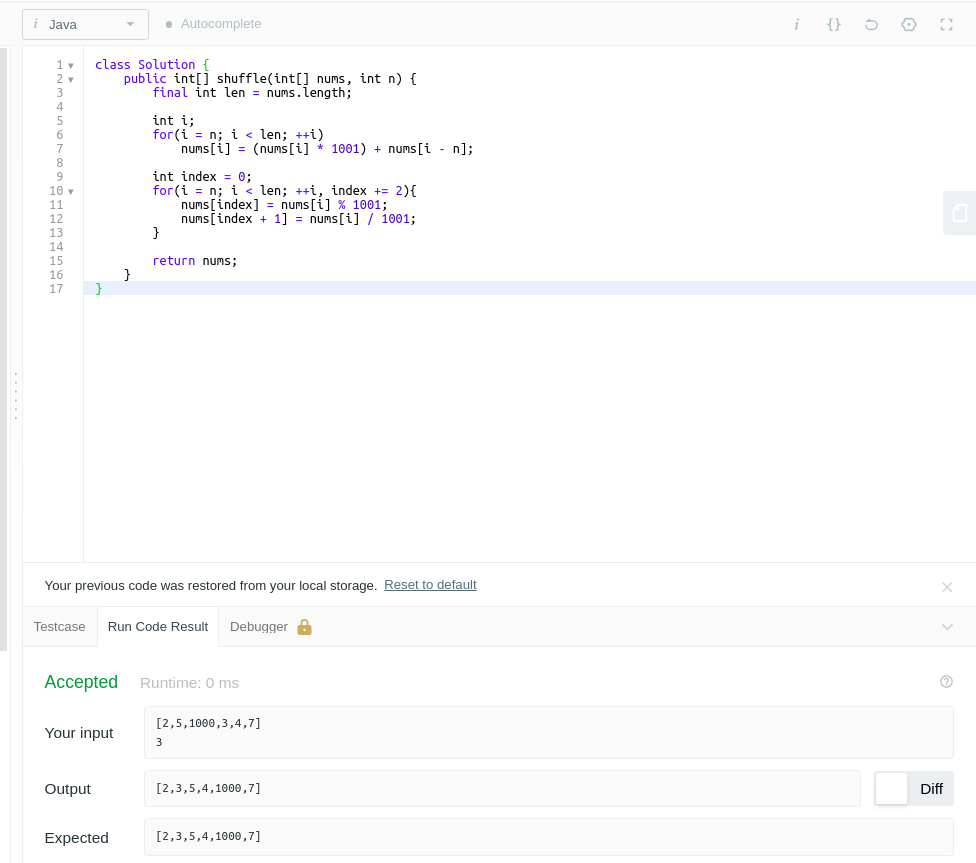Click the help question mark beside Runtime

(946, 682)
